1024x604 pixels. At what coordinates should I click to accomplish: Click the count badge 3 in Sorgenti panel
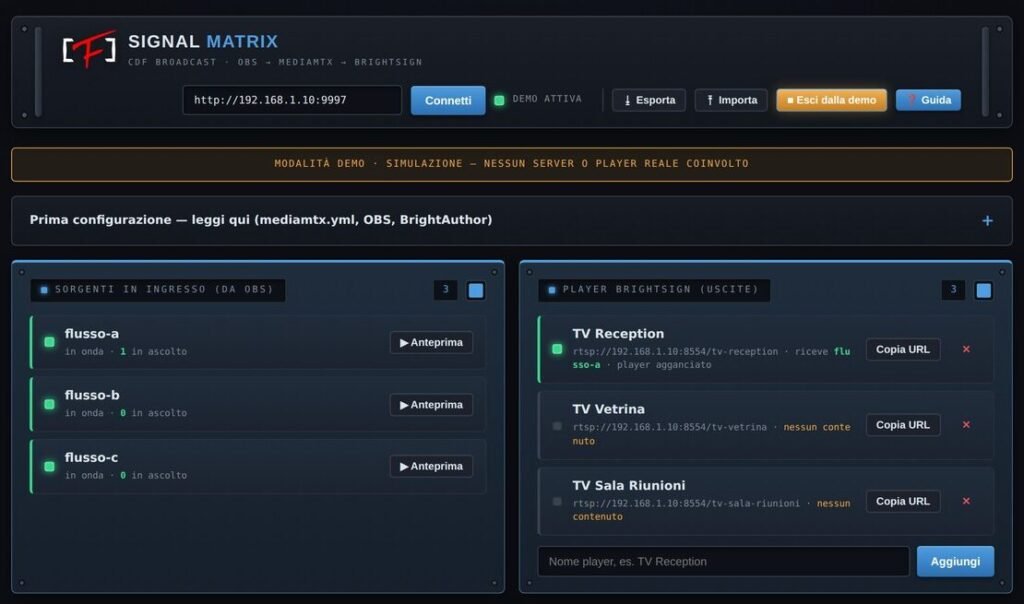[445, 290]
